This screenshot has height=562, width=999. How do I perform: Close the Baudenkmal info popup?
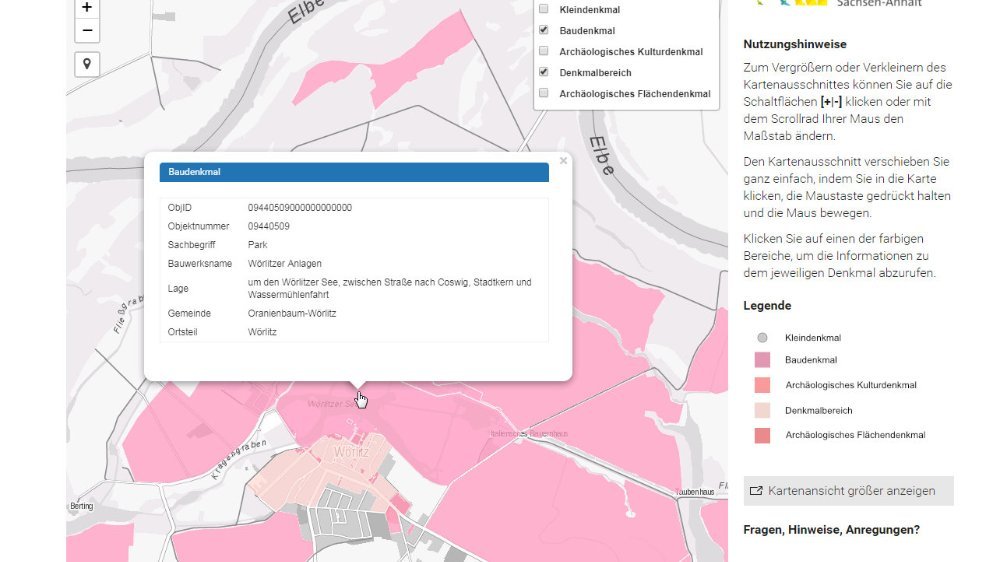click(563, 160)
